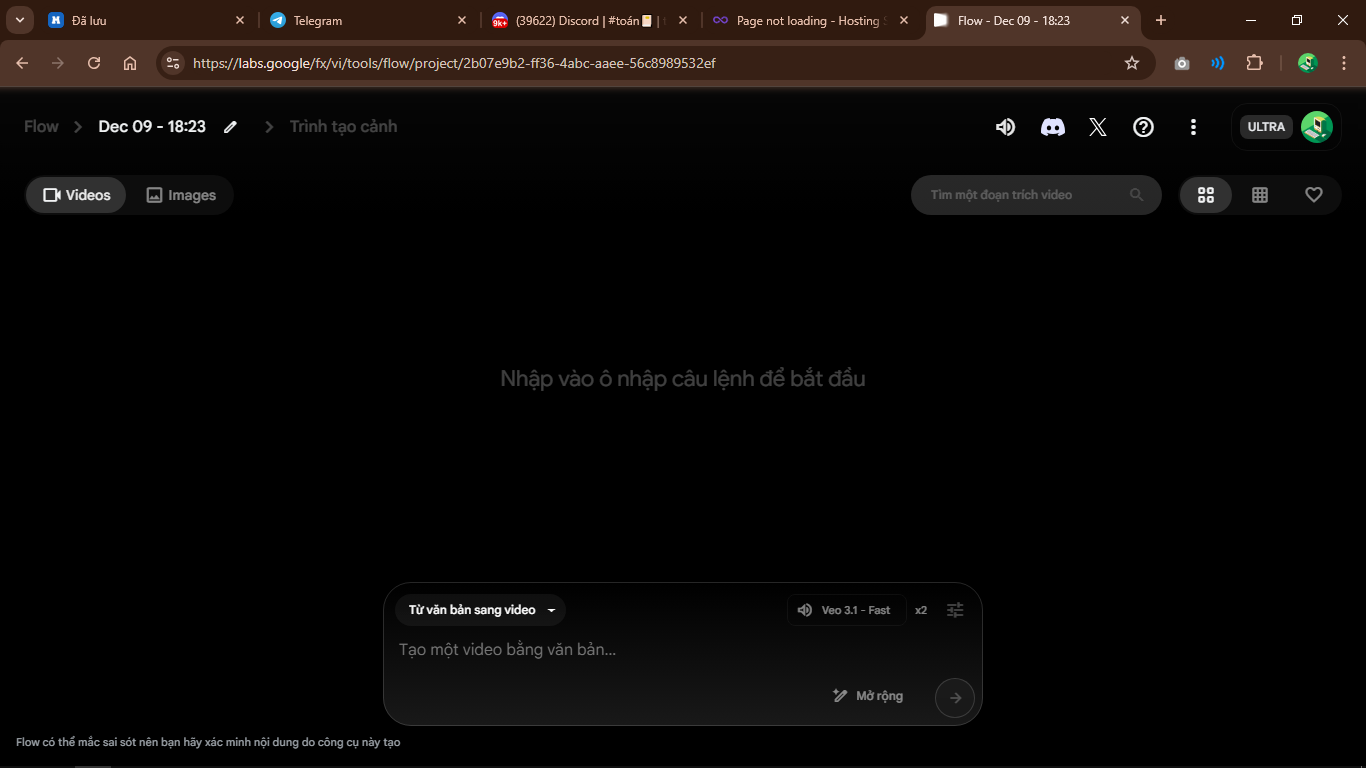The image size is (1366, 768).
Task: Select the Images tab
Action: pos(181,195)
